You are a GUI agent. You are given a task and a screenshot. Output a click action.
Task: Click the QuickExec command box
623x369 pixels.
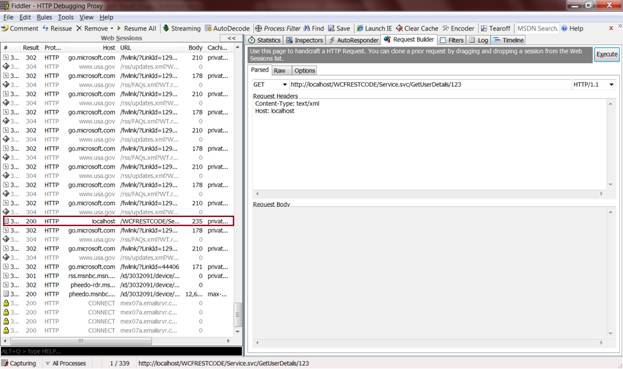pyautogui.click(x=121, y=352)
